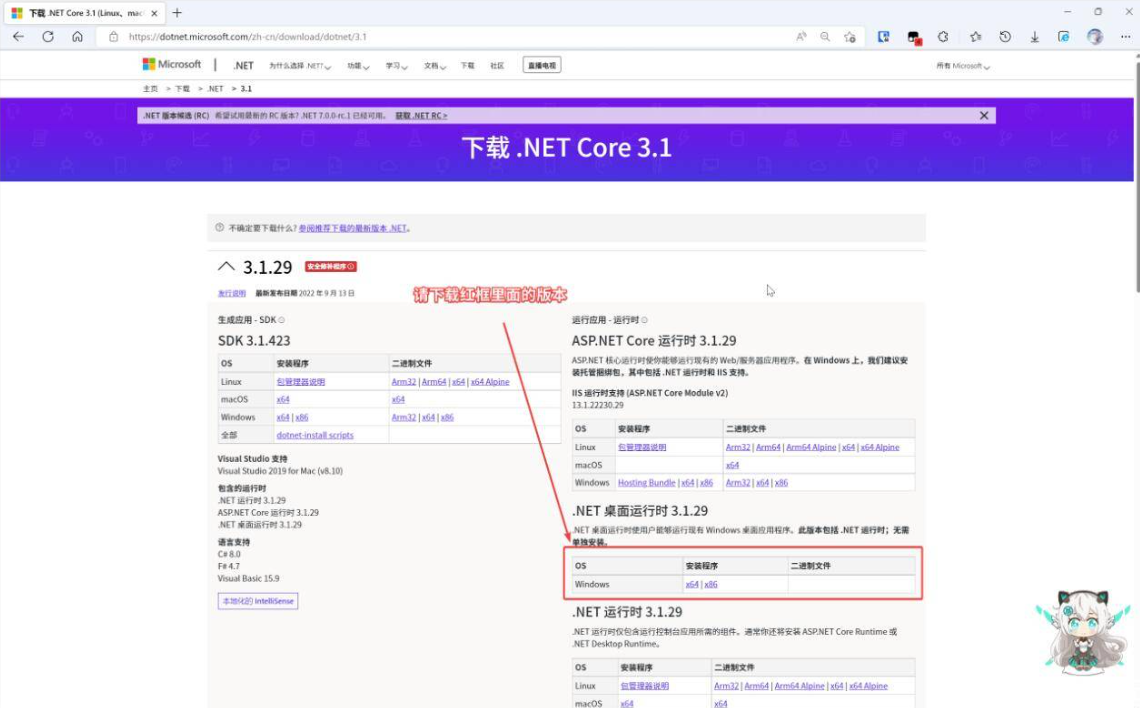The image size is (1140, 708).
Task: Click the 13.1.22230.29 version text
Action: tap(598, 405)
